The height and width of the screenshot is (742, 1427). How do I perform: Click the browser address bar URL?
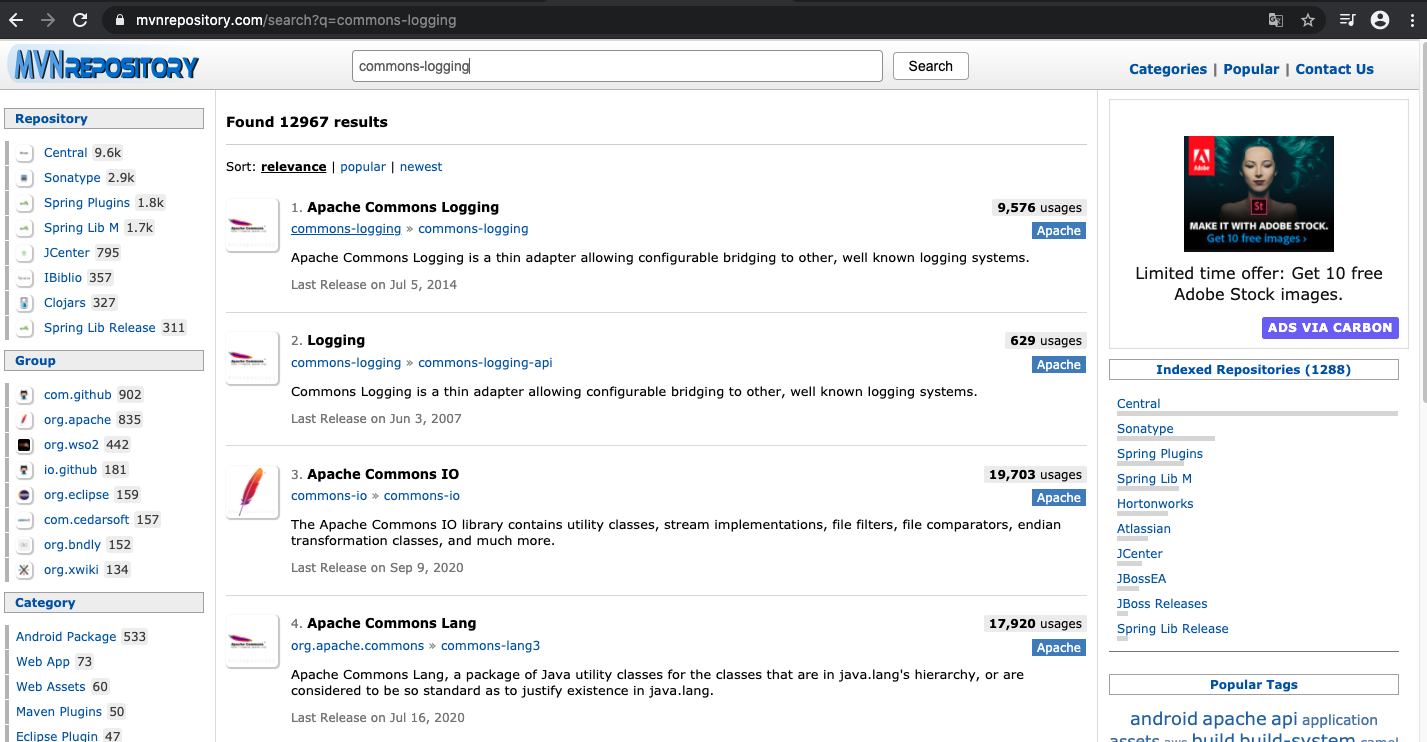click(x=296, y=20)
